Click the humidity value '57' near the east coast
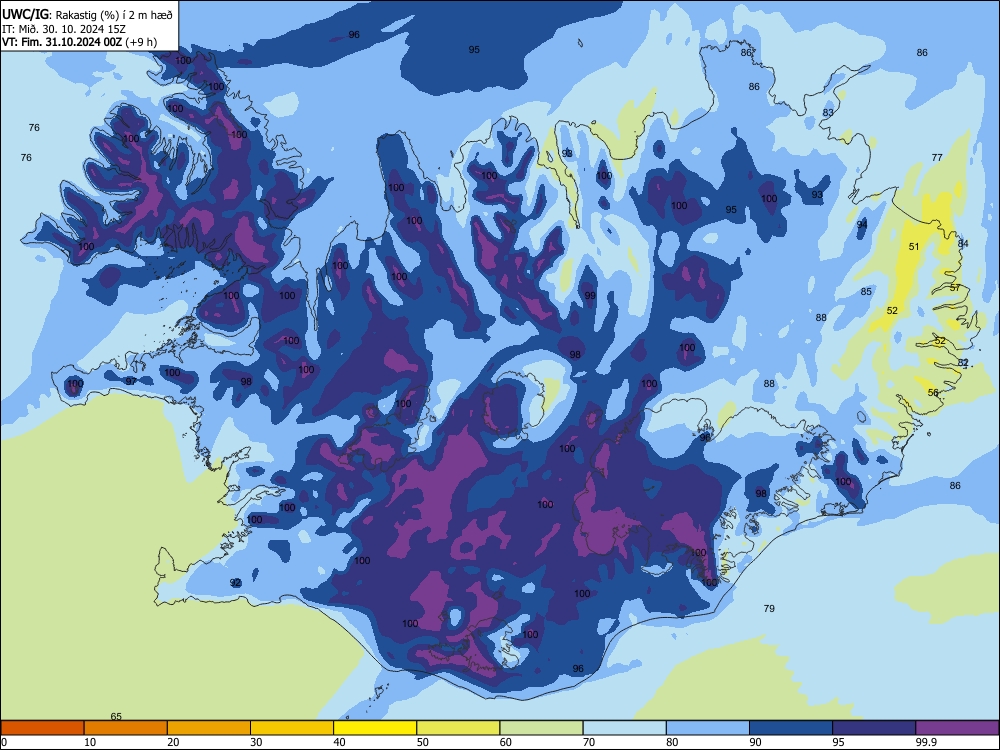This screenshot has height=750, width=1000. coord(955,288)
